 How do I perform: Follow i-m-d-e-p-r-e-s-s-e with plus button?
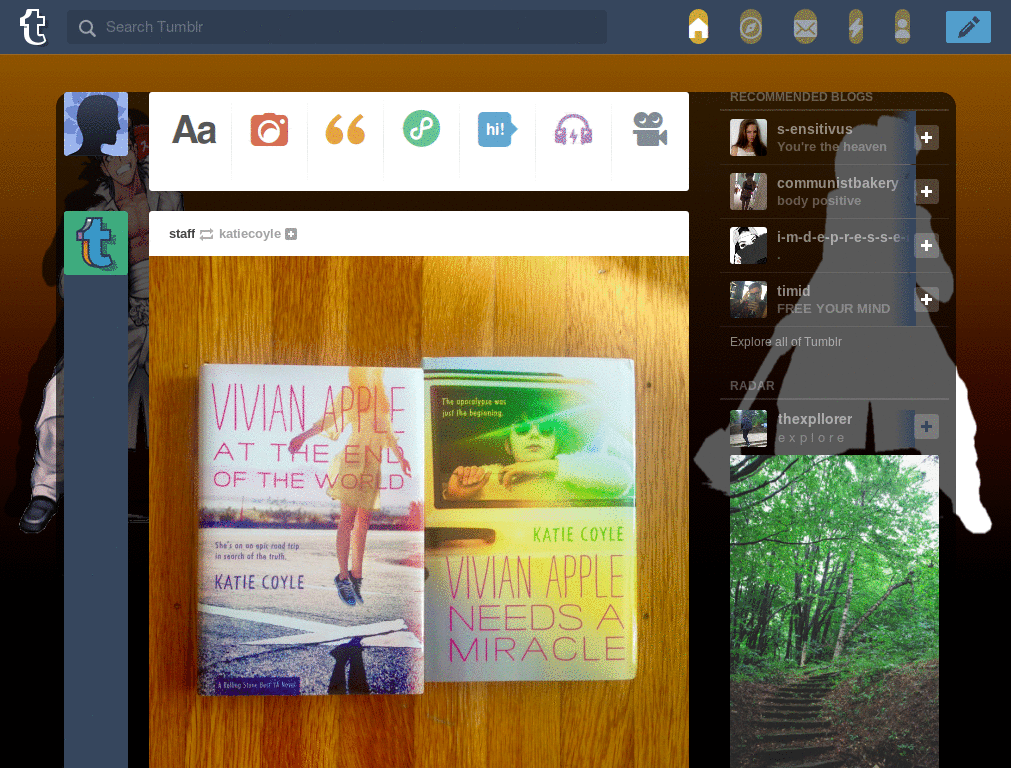click(x=926, y=246)
